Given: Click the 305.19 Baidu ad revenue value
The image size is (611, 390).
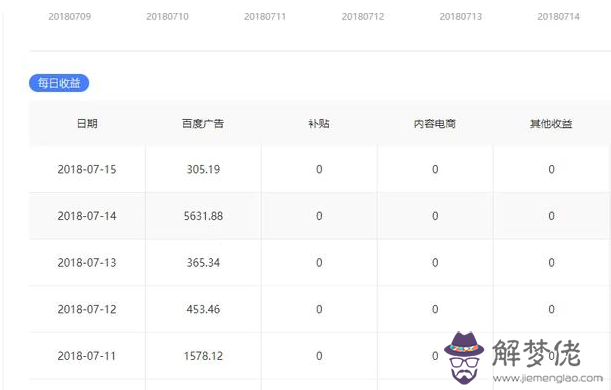Looking at the screenshot, I should point(203,169).
